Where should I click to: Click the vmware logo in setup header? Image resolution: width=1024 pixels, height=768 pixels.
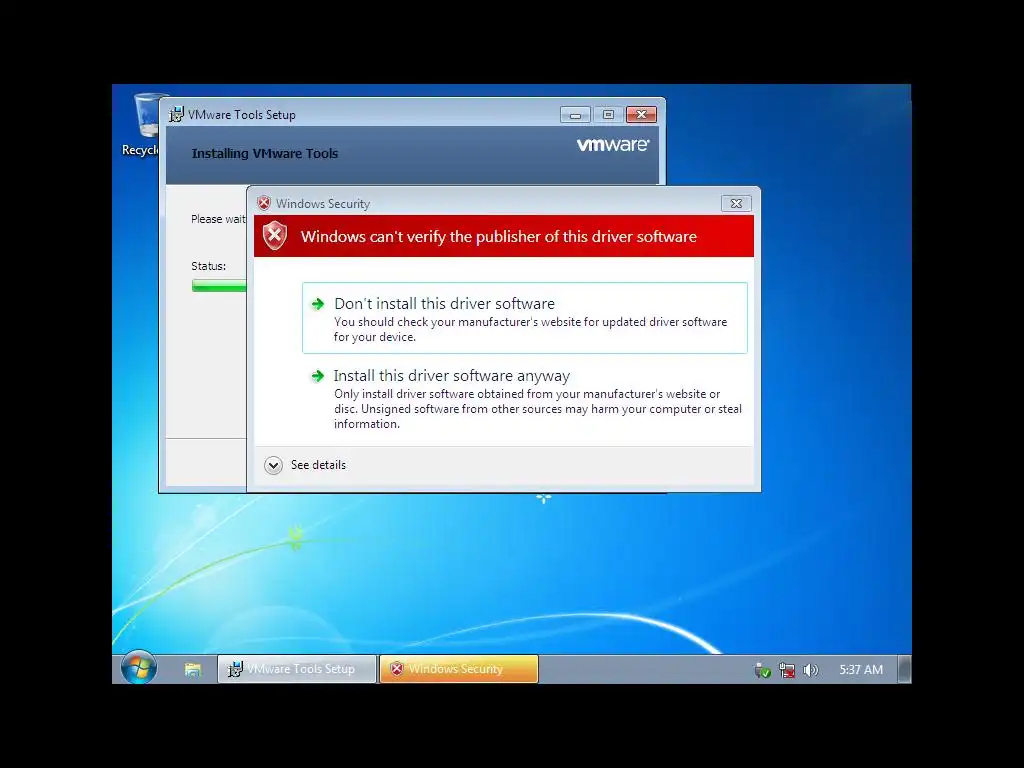coord(613,144)
